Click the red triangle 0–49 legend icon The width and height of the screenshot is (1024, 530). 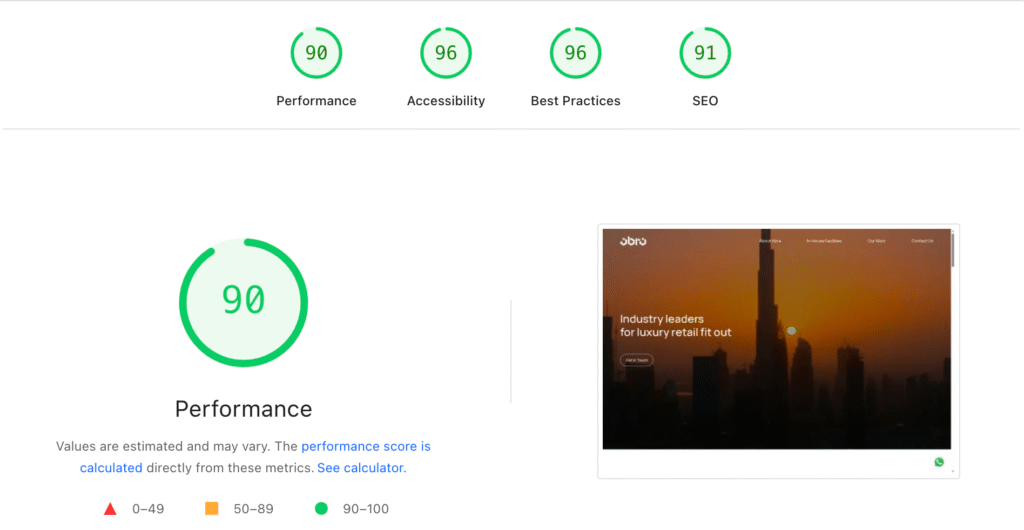click(x=110, y=509)
